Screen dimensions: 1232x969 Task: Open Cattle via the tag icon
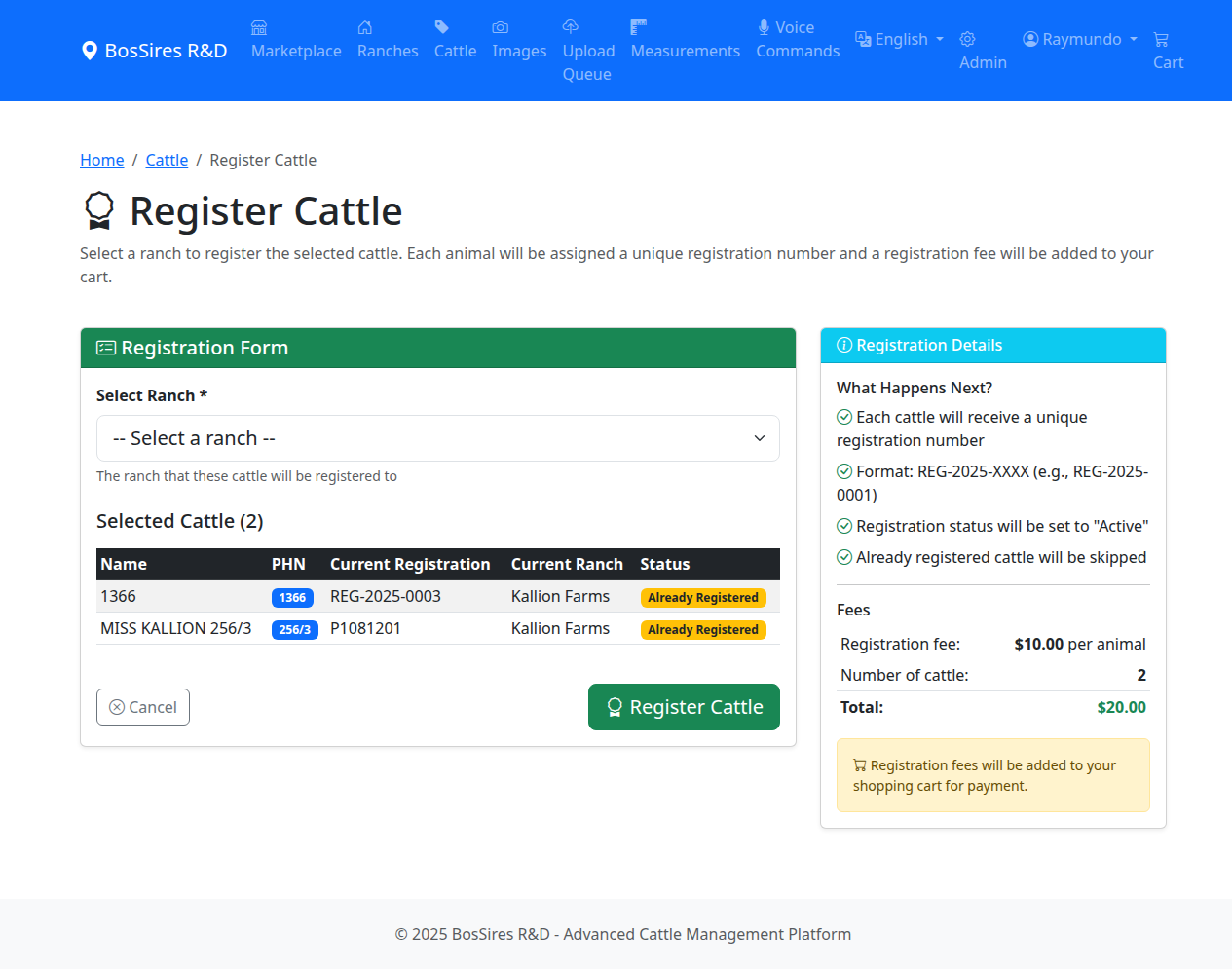pyautogui.click(x=443, y=28)
